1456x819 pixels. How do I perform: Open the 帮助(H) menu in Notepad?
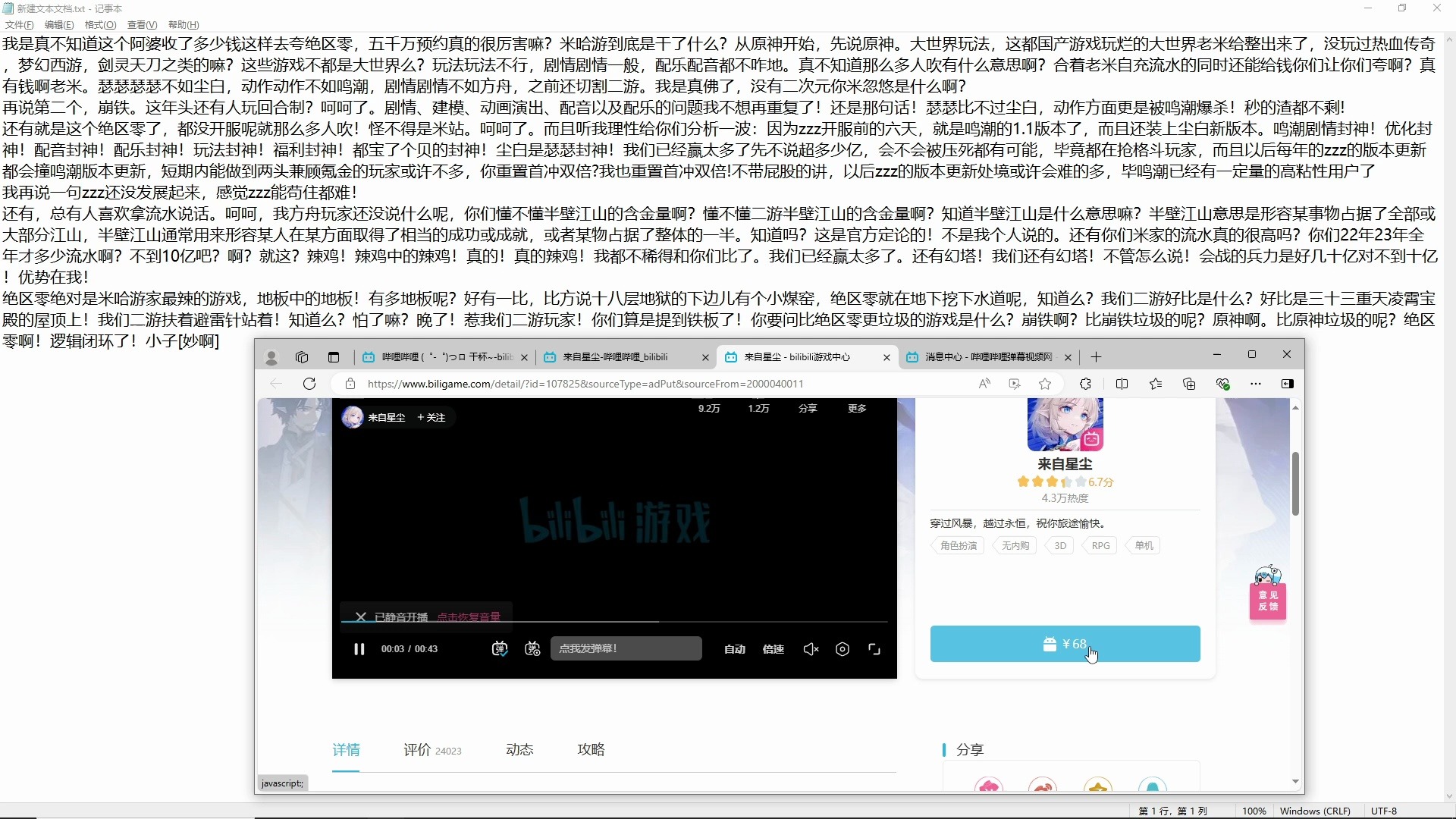(x=184, y=25)
